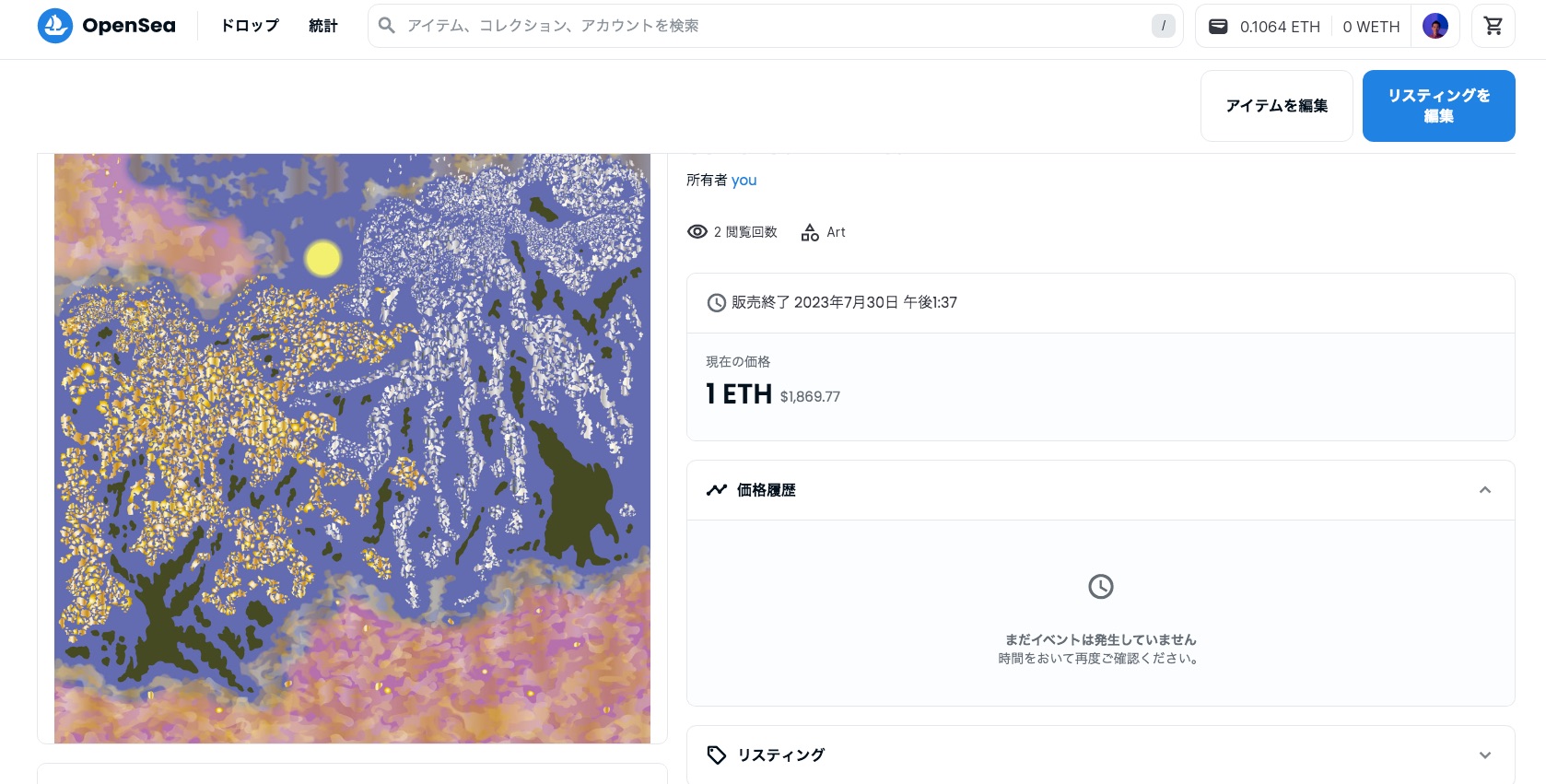Screen dimensions: 1546x784
Task: Open the shopping cart icon
Action: point(1493,26)
